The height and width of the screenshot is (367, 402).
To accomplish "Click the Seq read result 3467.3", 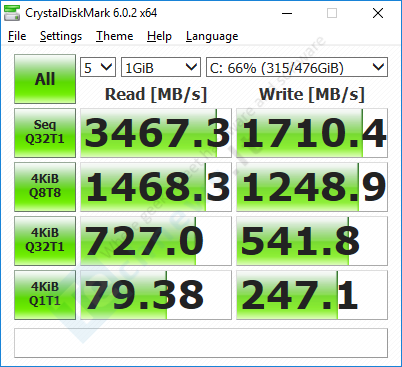I will point(156,133).
